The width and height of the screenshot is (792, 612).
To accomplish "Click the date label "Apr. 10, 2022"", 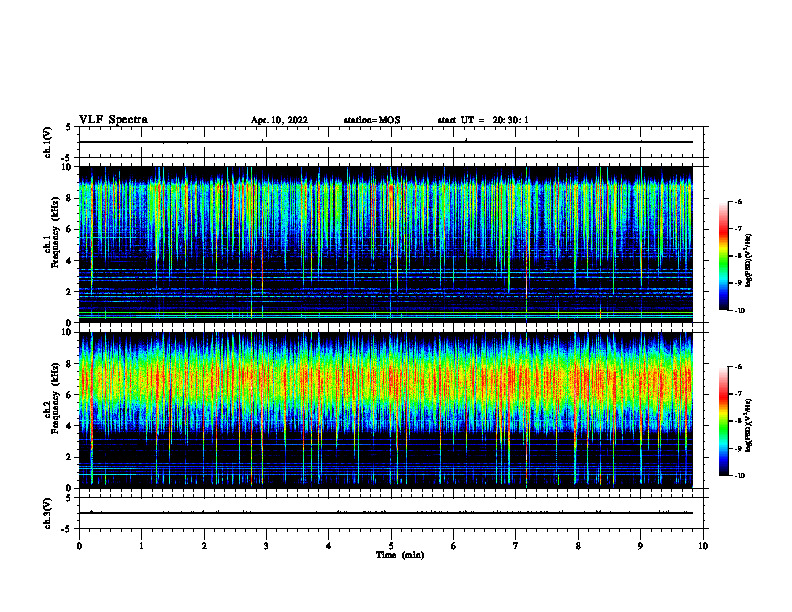I will pyautogui.click(x=279, y=120).
